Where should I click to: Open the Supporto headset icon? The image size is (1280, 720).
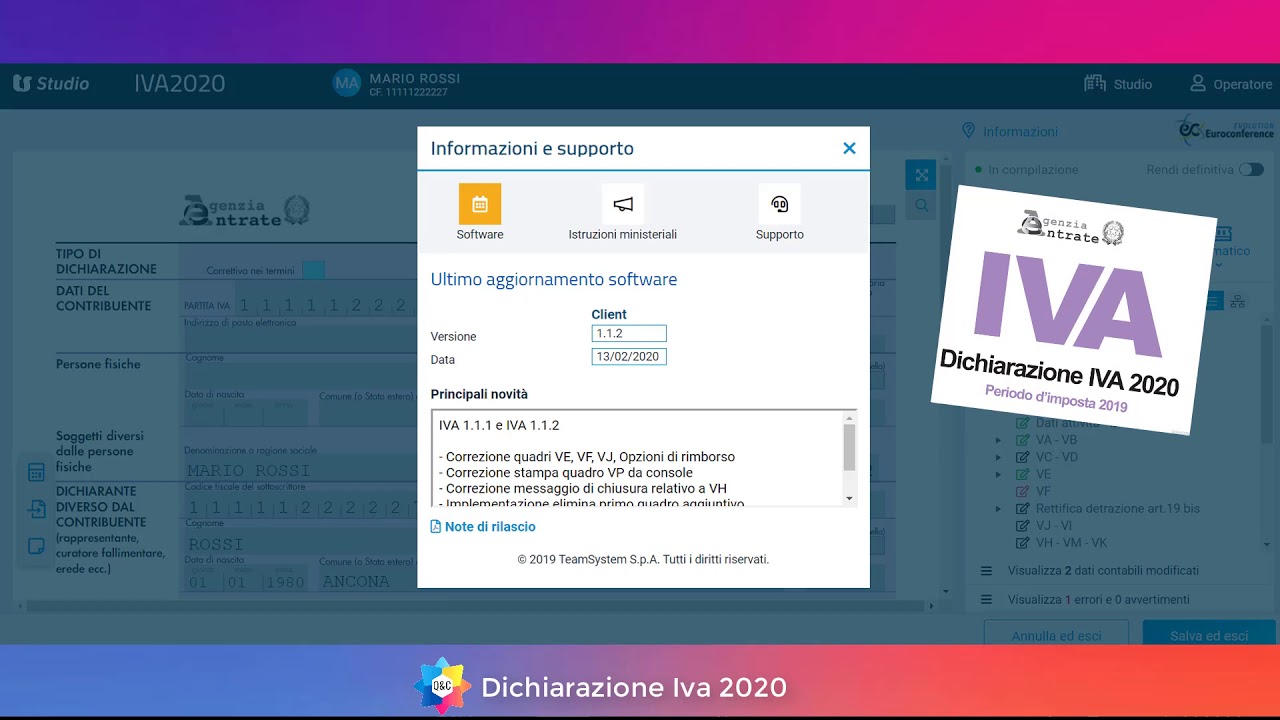[x=780, y=204]
